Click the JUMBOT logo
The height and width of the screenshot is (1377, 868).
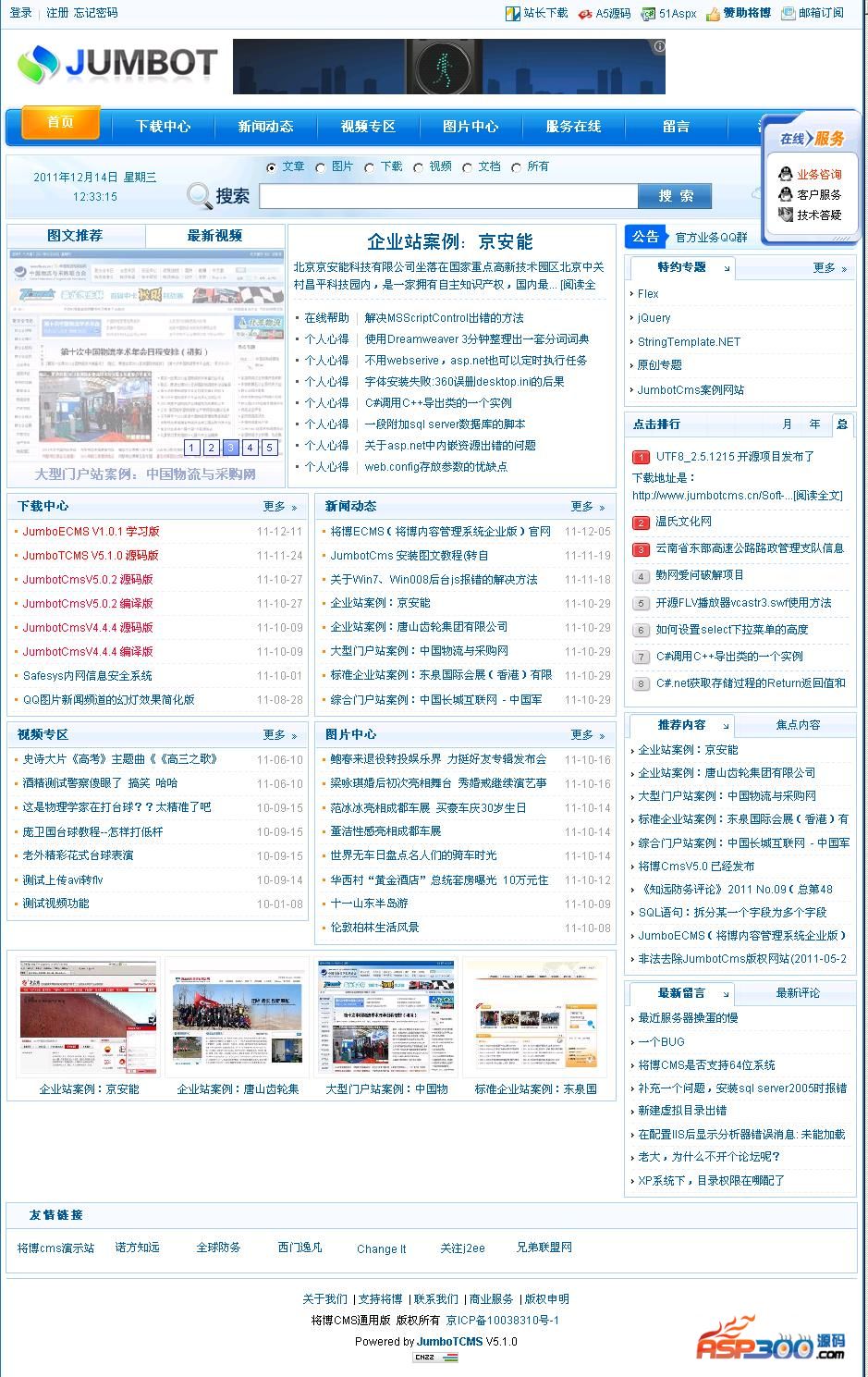point(117,64)
